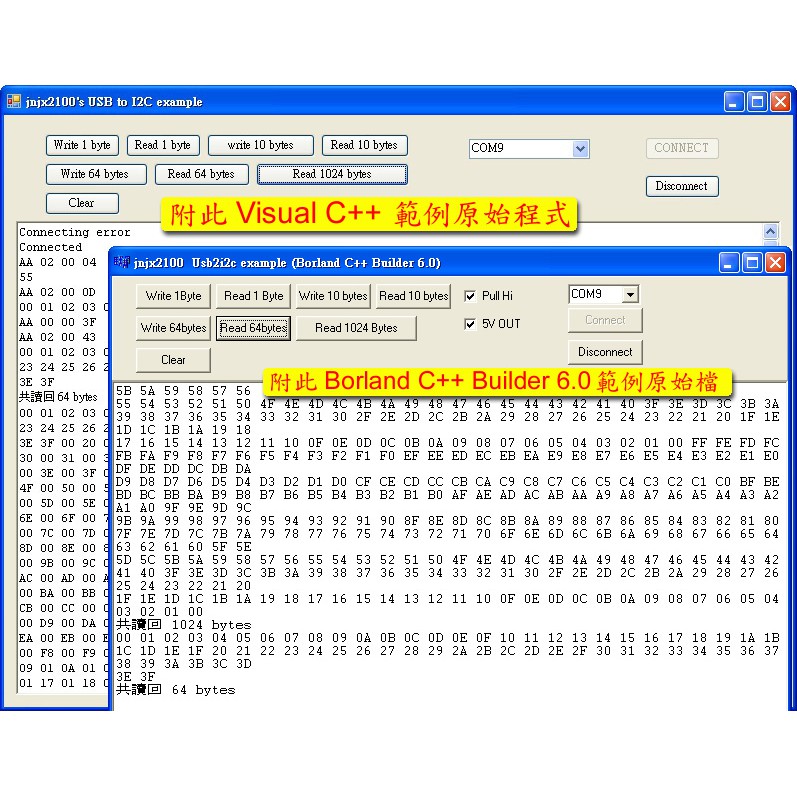The height and width of the screenshot is (797, 797).
Task: Open the COM9 dropdown in back window
Action: click(580, 148)
